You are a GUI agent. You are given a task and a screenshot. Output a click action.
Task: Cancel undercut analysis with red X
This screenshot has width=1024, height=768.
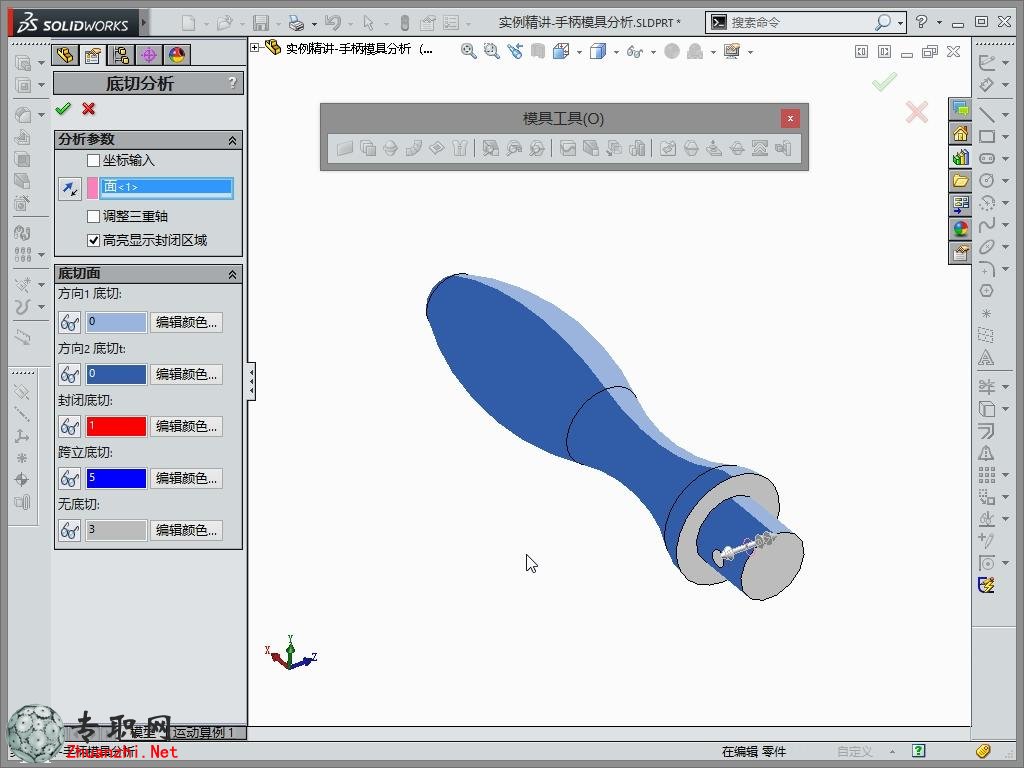(x=89, y=109)
